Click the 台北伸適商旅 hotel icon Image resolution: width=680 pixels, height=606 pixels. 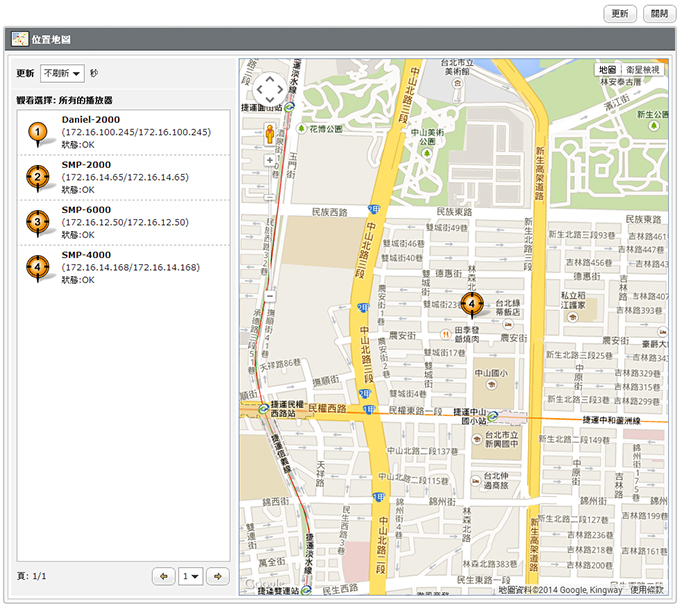click(476, 481)
